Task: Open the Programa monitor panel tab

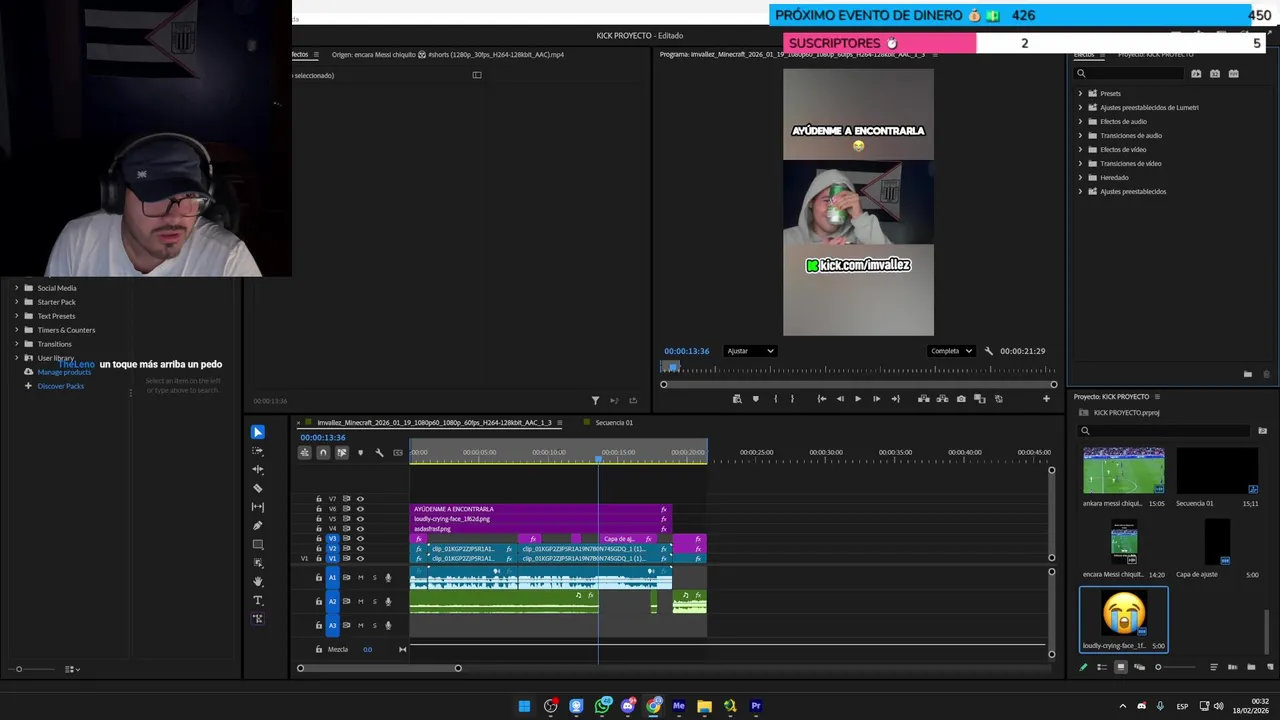Action: tap(792, 55)
